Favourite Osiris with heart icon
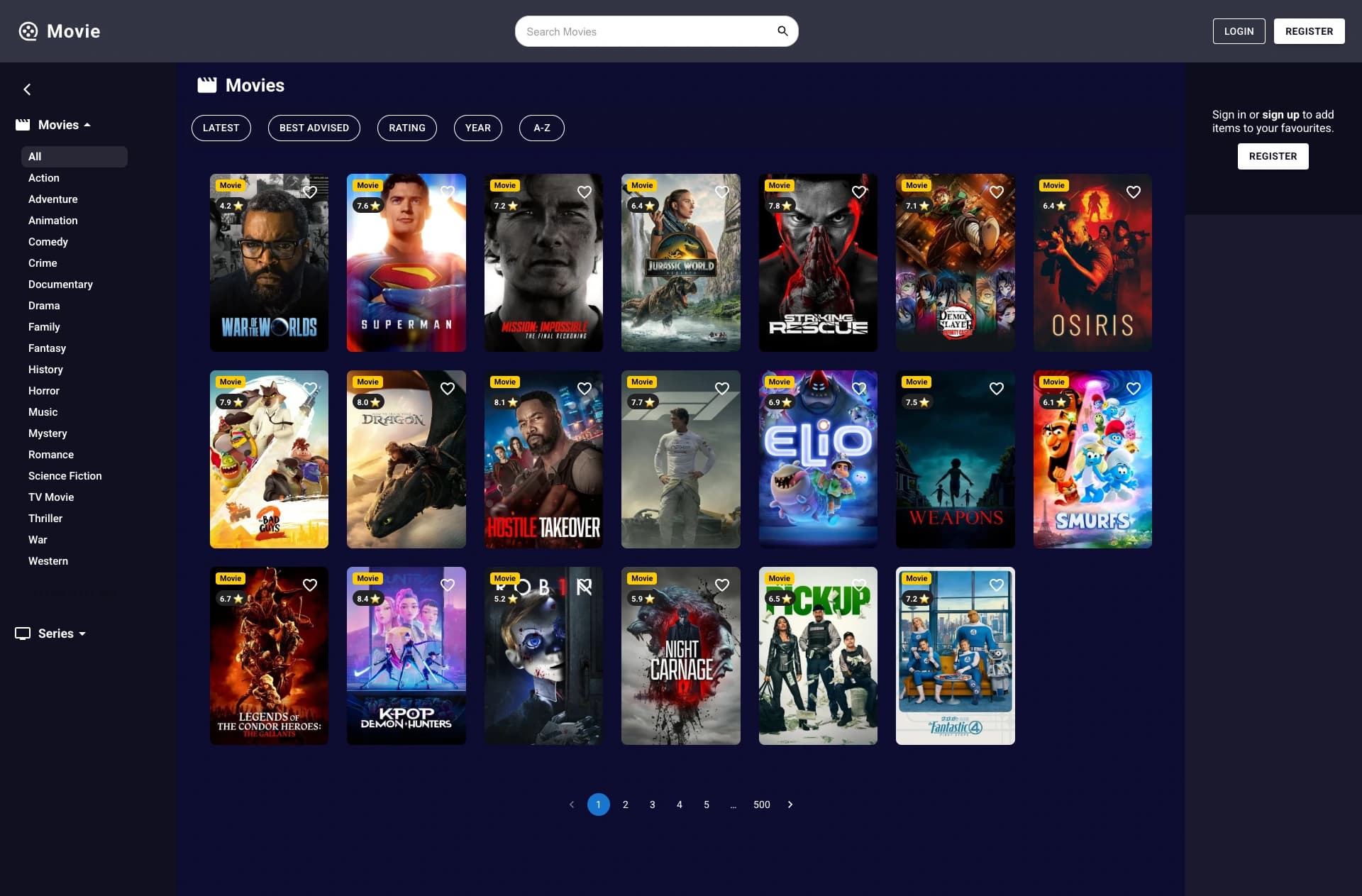 pos(1134,192)
